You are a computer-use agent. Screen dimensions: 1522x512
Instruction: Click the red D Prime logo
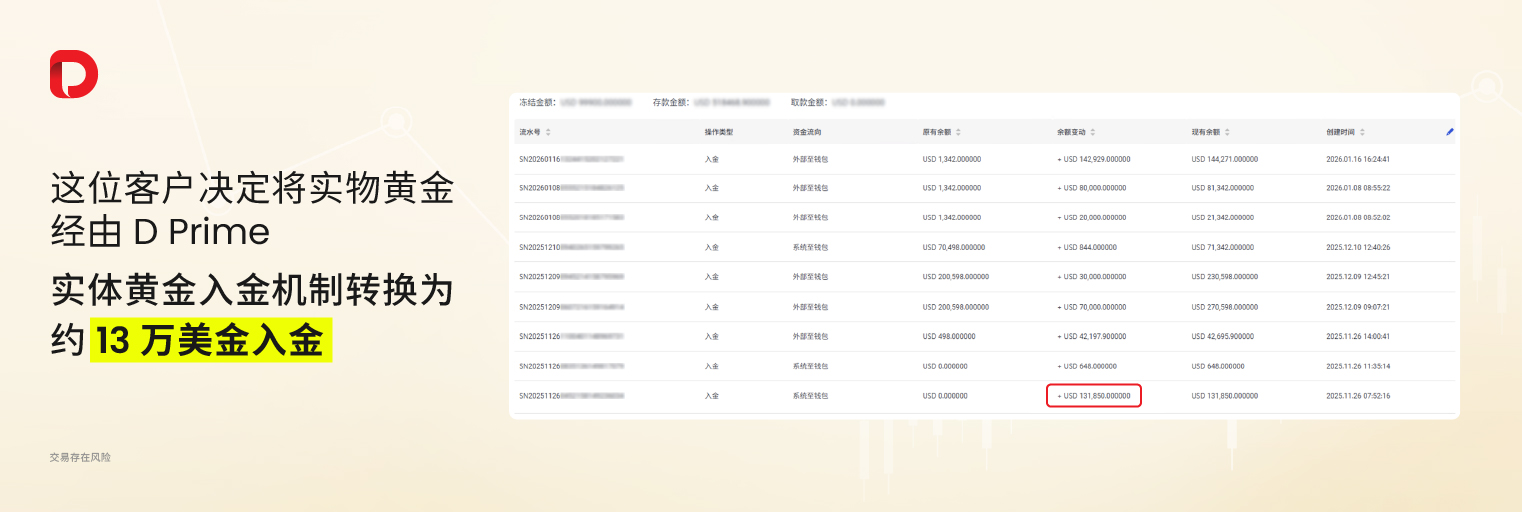point(74,74)
